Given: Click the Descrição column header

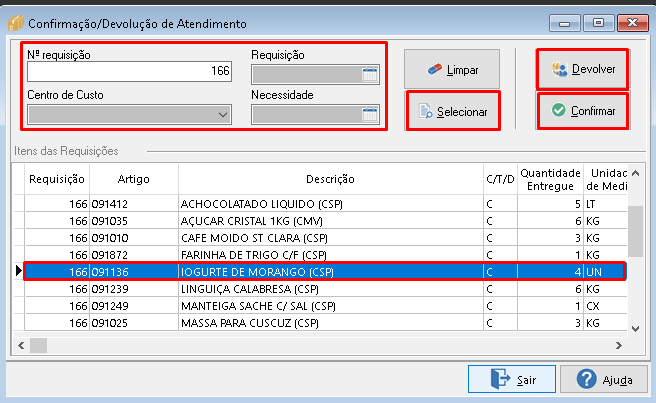Looking at the screenshot, I should 331,179.
